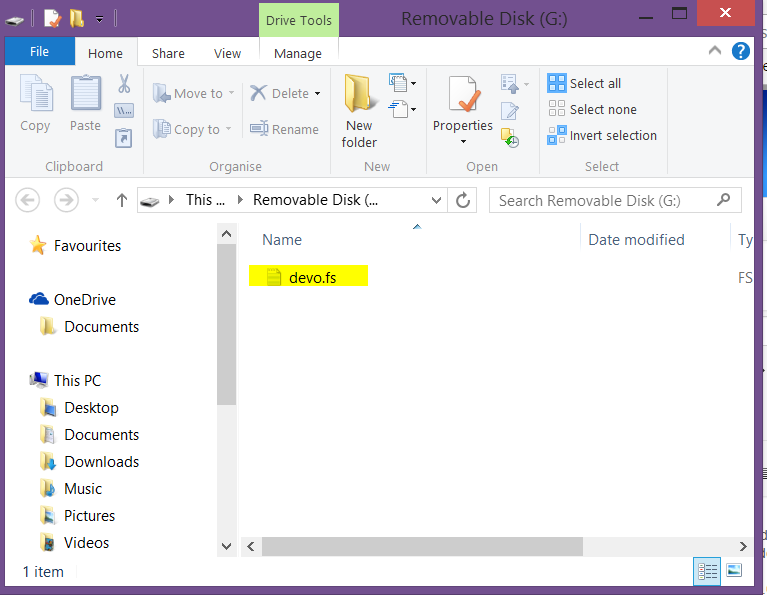Screen dimensions: 767x595
Task: Click the search Removable Disk field
Action: (x=615, y=200)
